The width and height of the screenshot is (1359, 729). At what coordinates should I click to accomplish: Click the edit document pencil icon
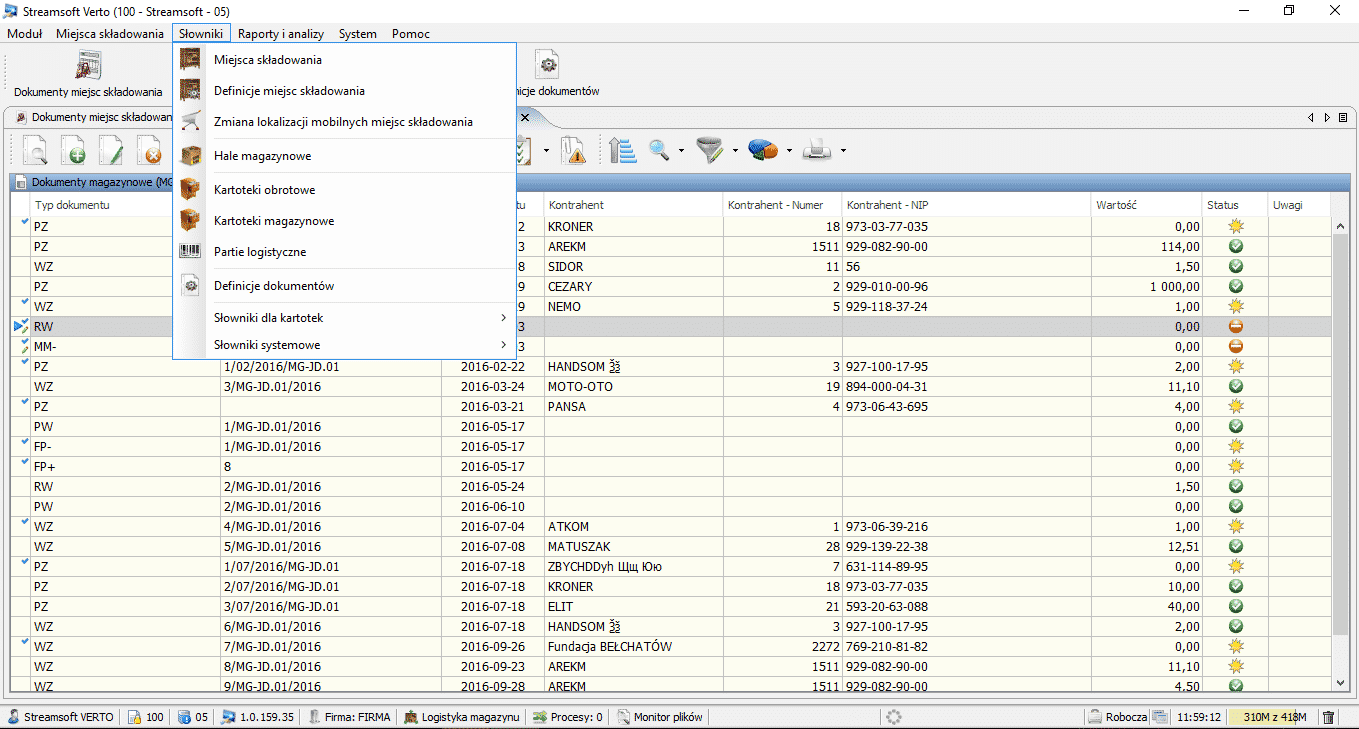pyautogui.click(x=111, y=151)
